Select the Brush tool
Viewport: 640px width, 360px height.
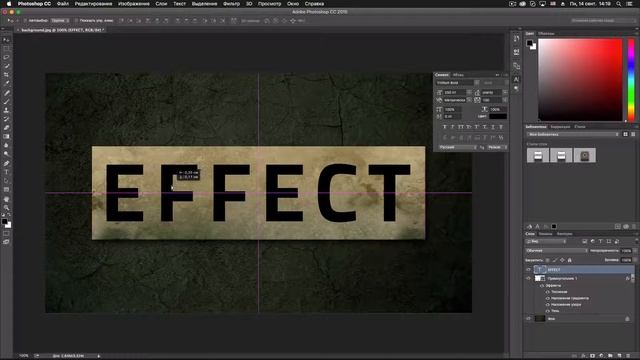[6, 101]
